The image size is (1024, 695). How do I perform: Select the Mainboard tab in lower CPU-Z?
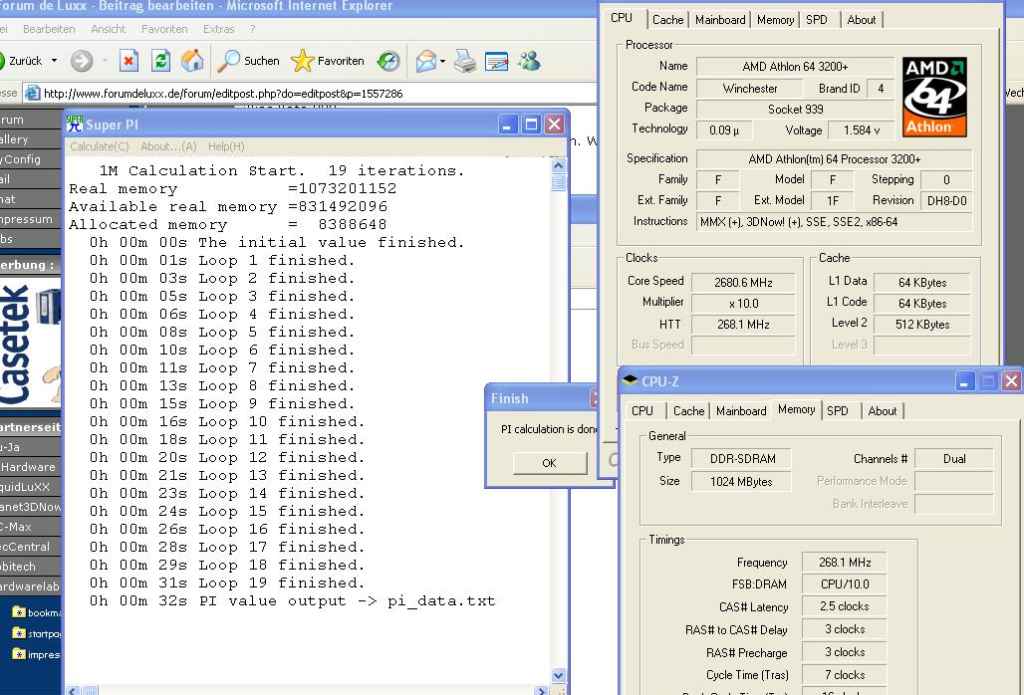741,411
